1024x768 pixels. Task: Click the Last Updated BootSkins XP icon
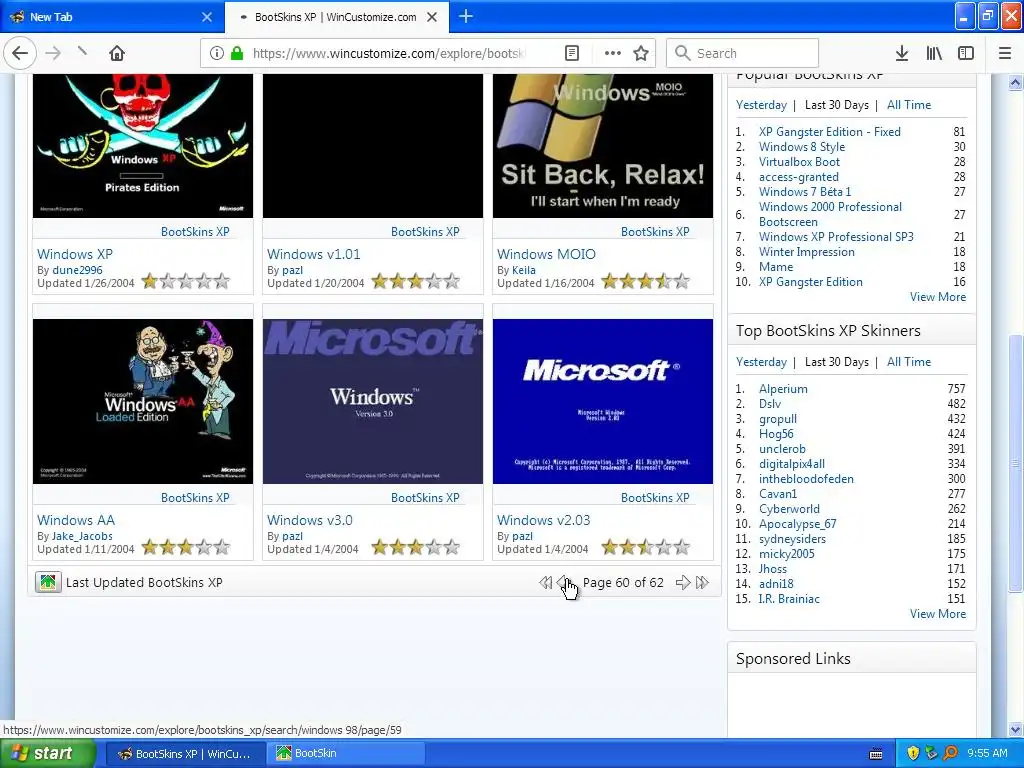(x=48, y=582)
